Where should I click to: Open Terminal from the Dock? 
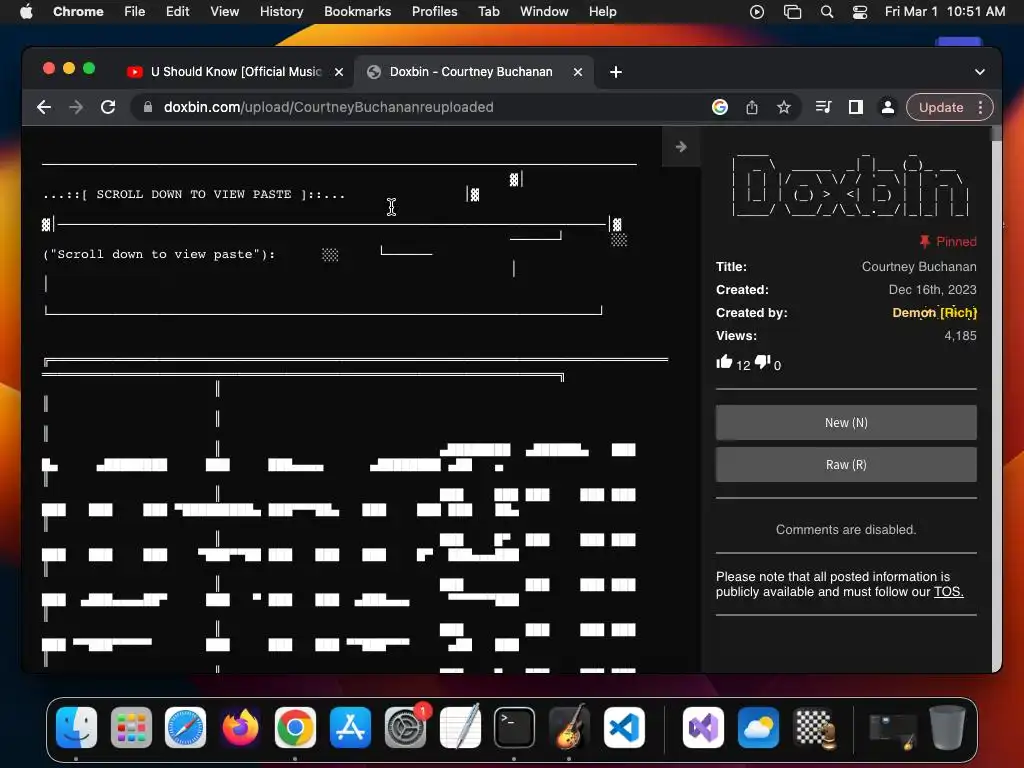[x=514, y=727]
